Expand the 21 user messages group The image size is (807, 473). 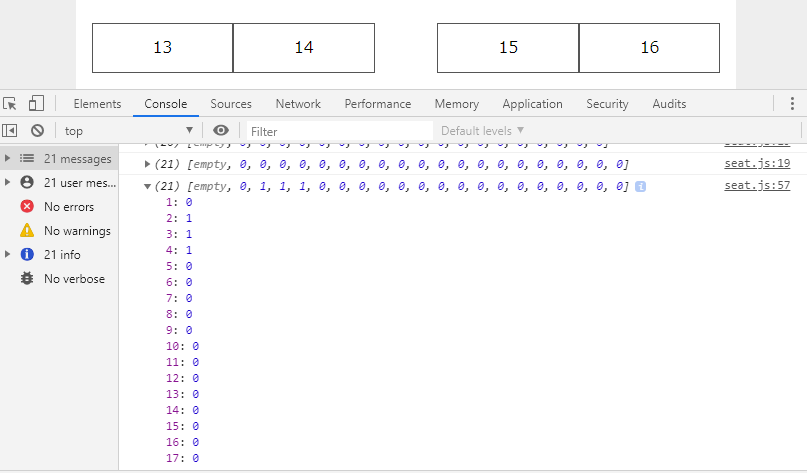pyautogui.click(x=7, y=182)
